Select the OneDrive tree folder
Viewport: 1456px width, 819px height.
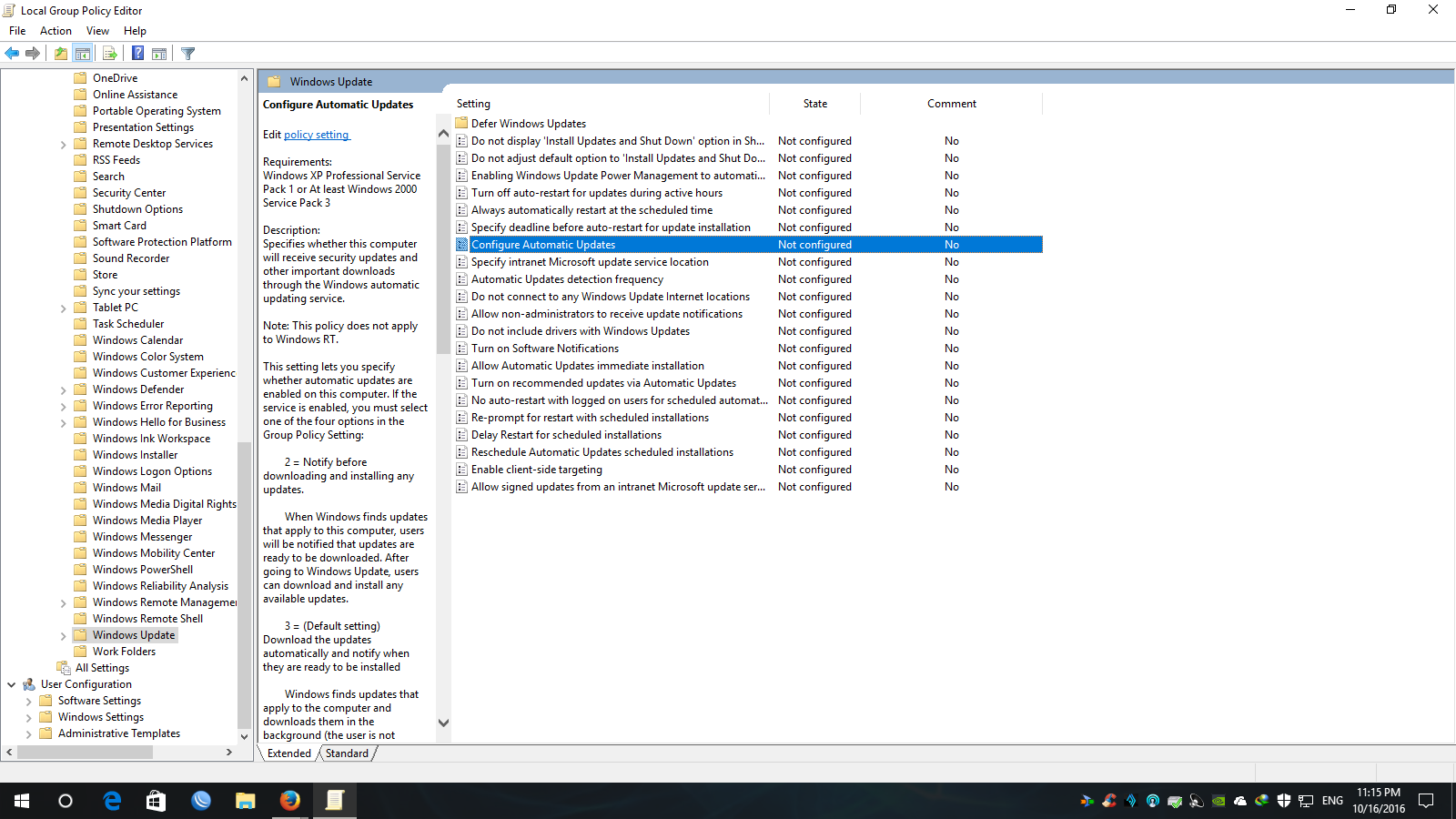(x=116, y=78)
